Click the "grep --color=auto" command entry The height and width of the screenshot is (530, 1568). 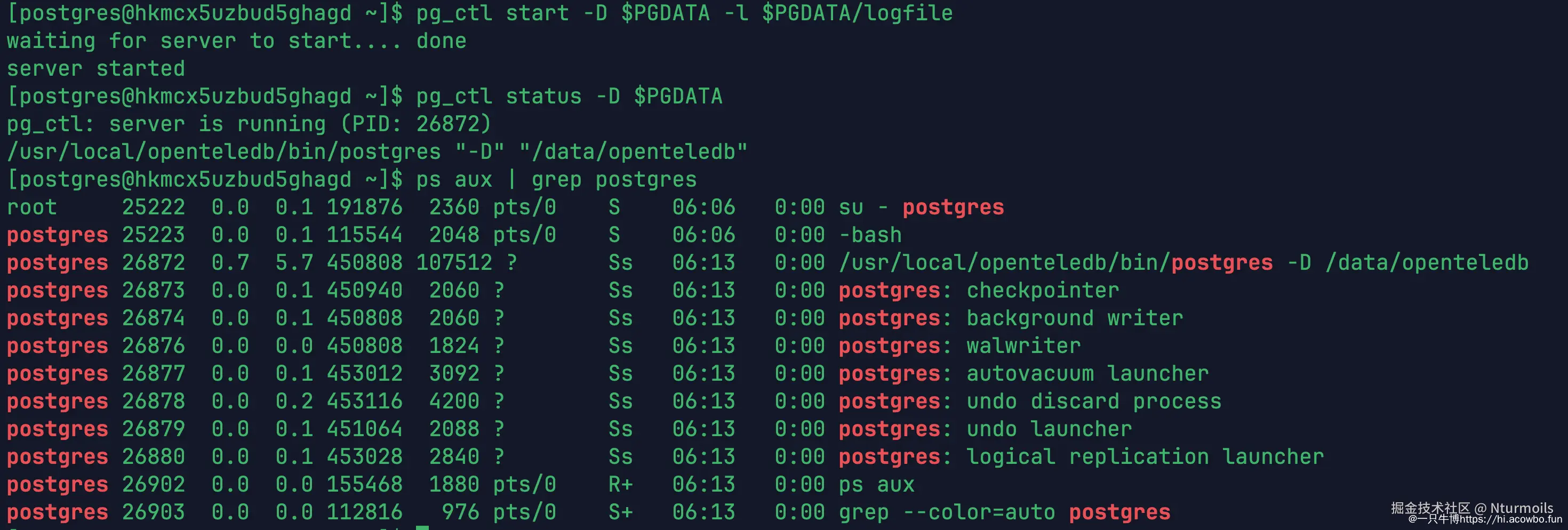point(947,512)
